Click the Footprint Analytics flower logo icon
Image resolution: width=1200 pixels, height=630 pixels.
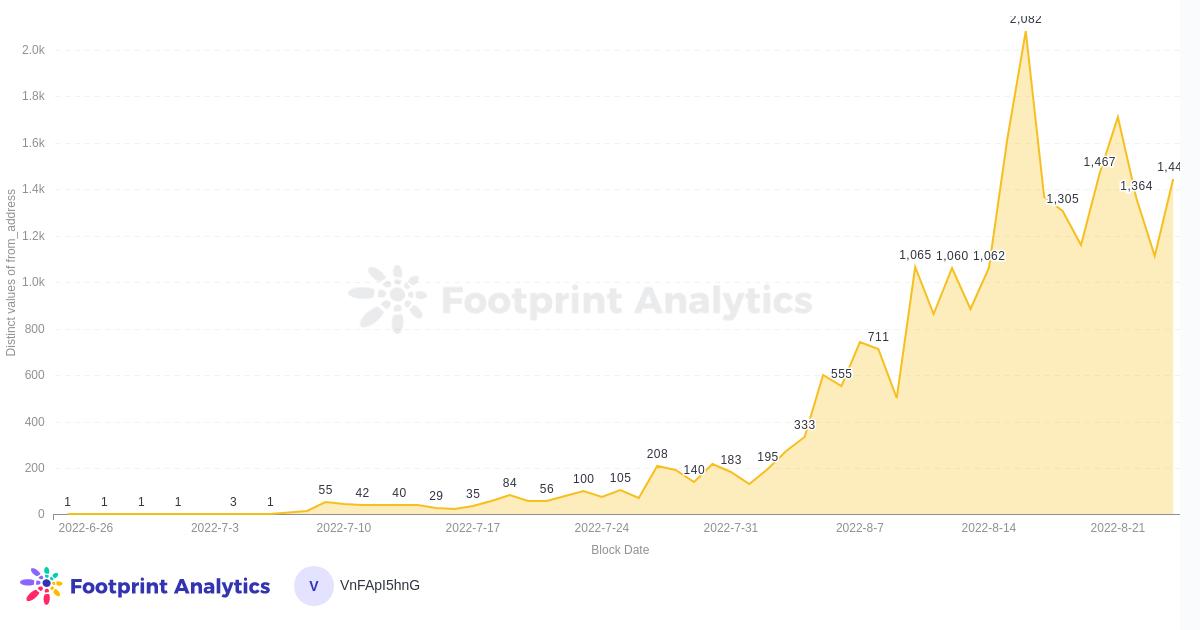point(41,586)
